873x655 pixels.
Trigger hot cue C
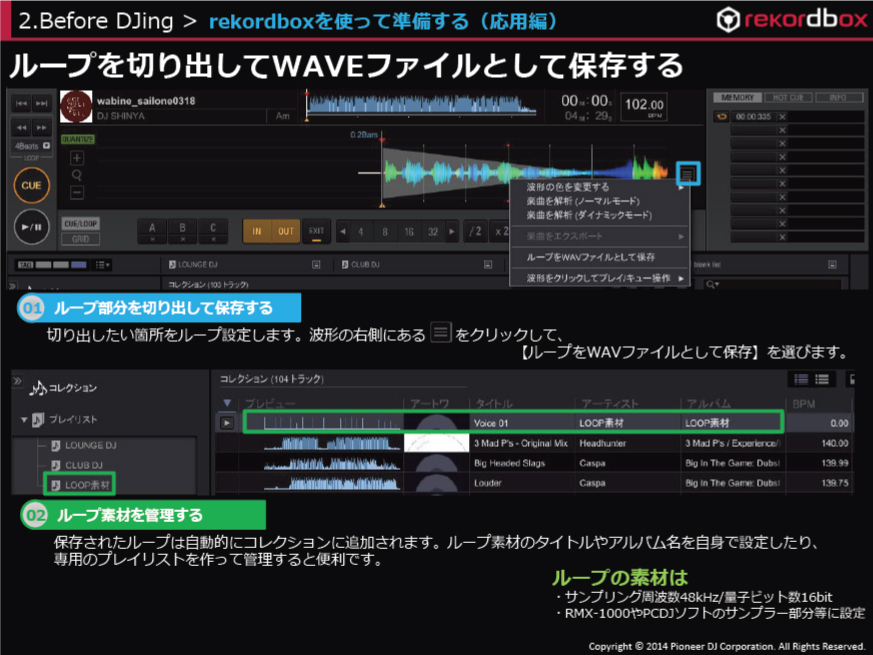click(x=213, y=231)
